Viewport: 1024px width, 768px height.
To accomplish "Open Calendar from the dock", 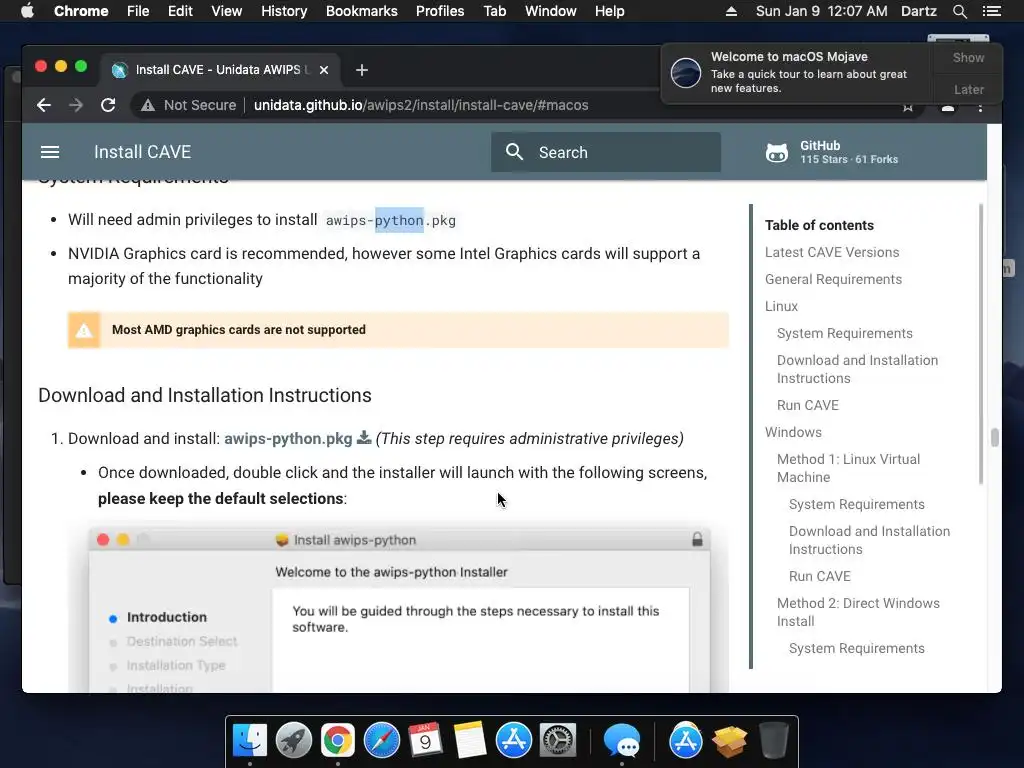I will click(426, 740).
